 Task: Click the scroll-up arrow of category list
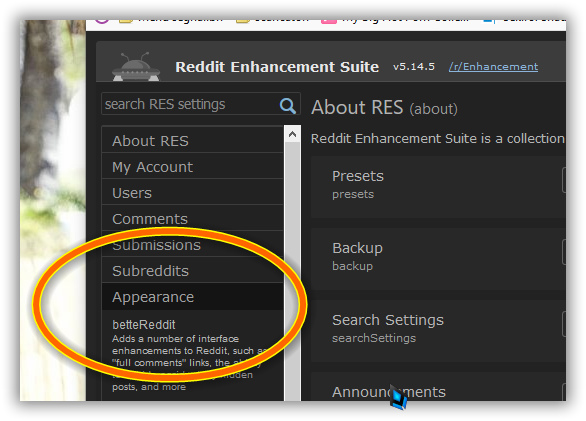tap(293, 134)
